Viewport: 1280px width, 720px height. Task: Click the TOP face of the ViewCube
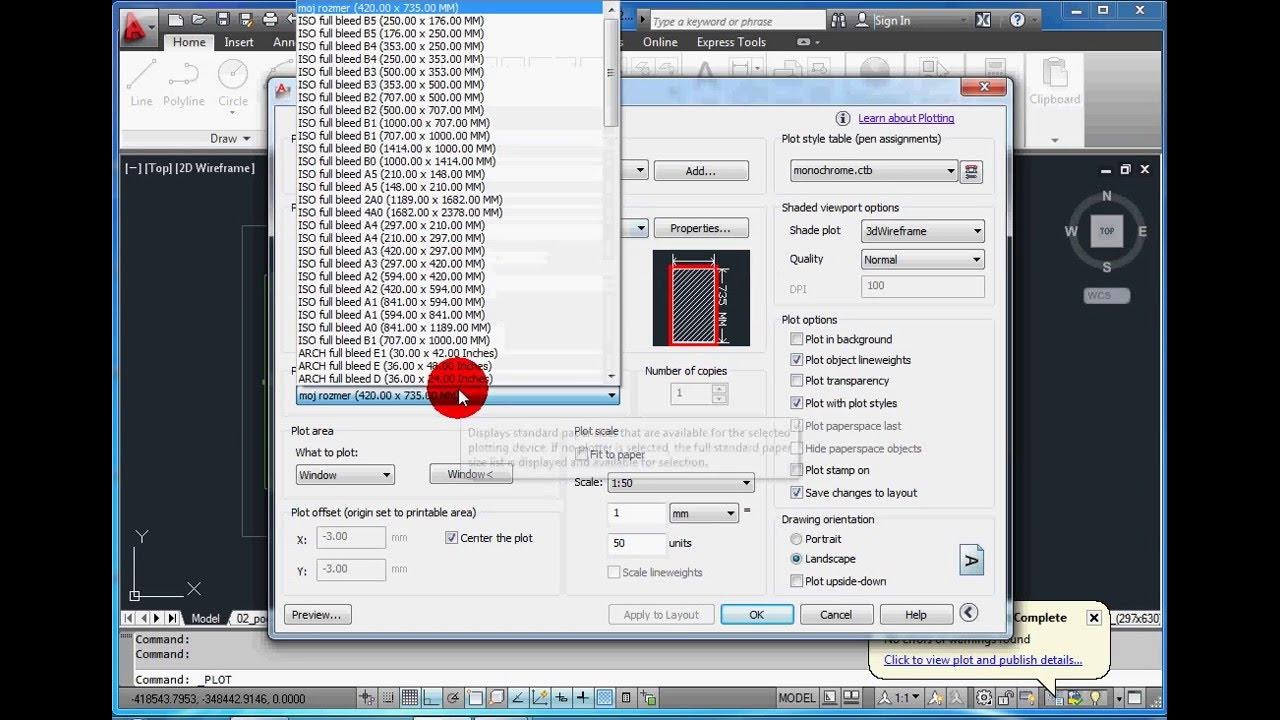1106,231
